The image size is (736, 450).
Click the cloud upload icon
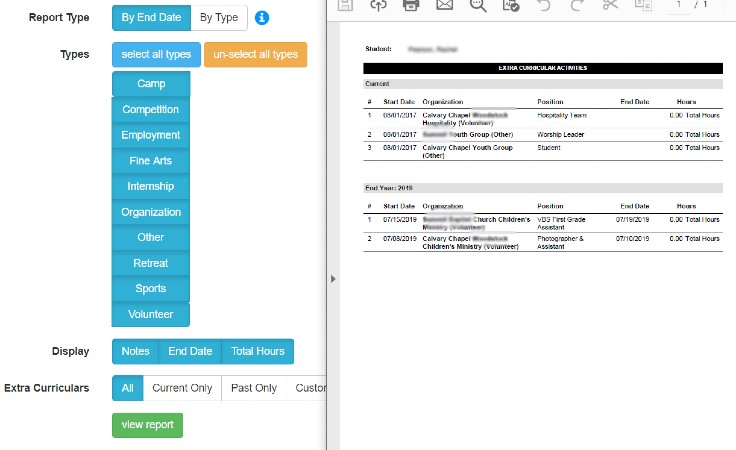378,5
